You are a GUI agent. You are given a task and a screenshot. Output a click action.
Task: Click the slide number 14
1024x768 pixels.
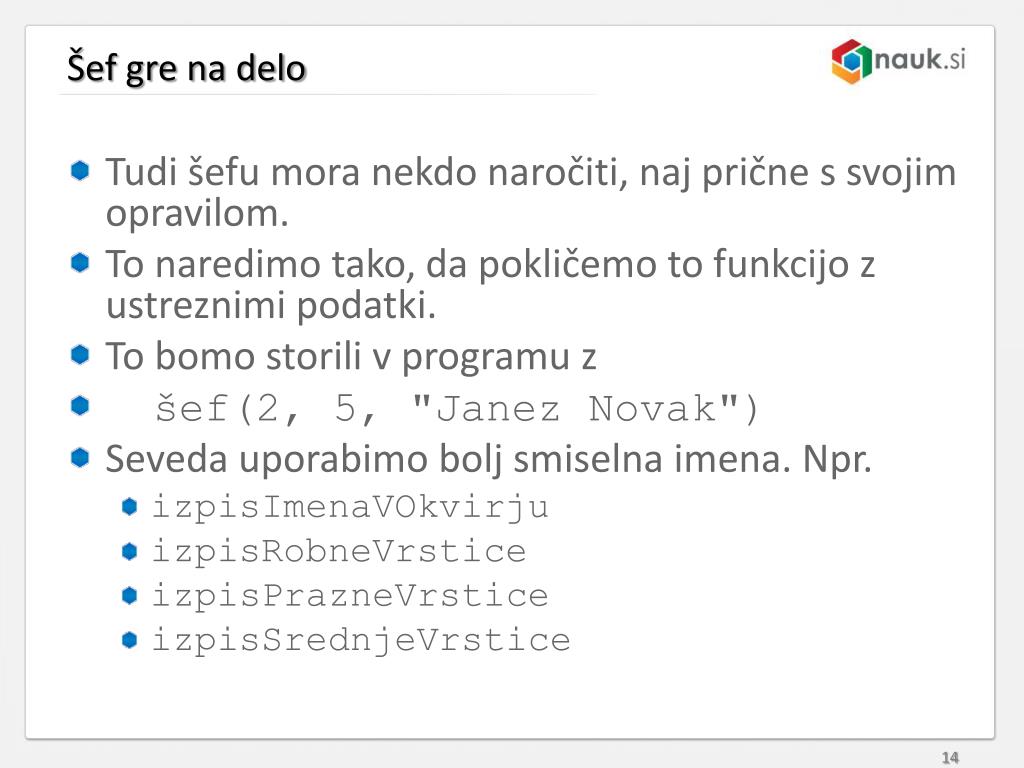(950, 758)
